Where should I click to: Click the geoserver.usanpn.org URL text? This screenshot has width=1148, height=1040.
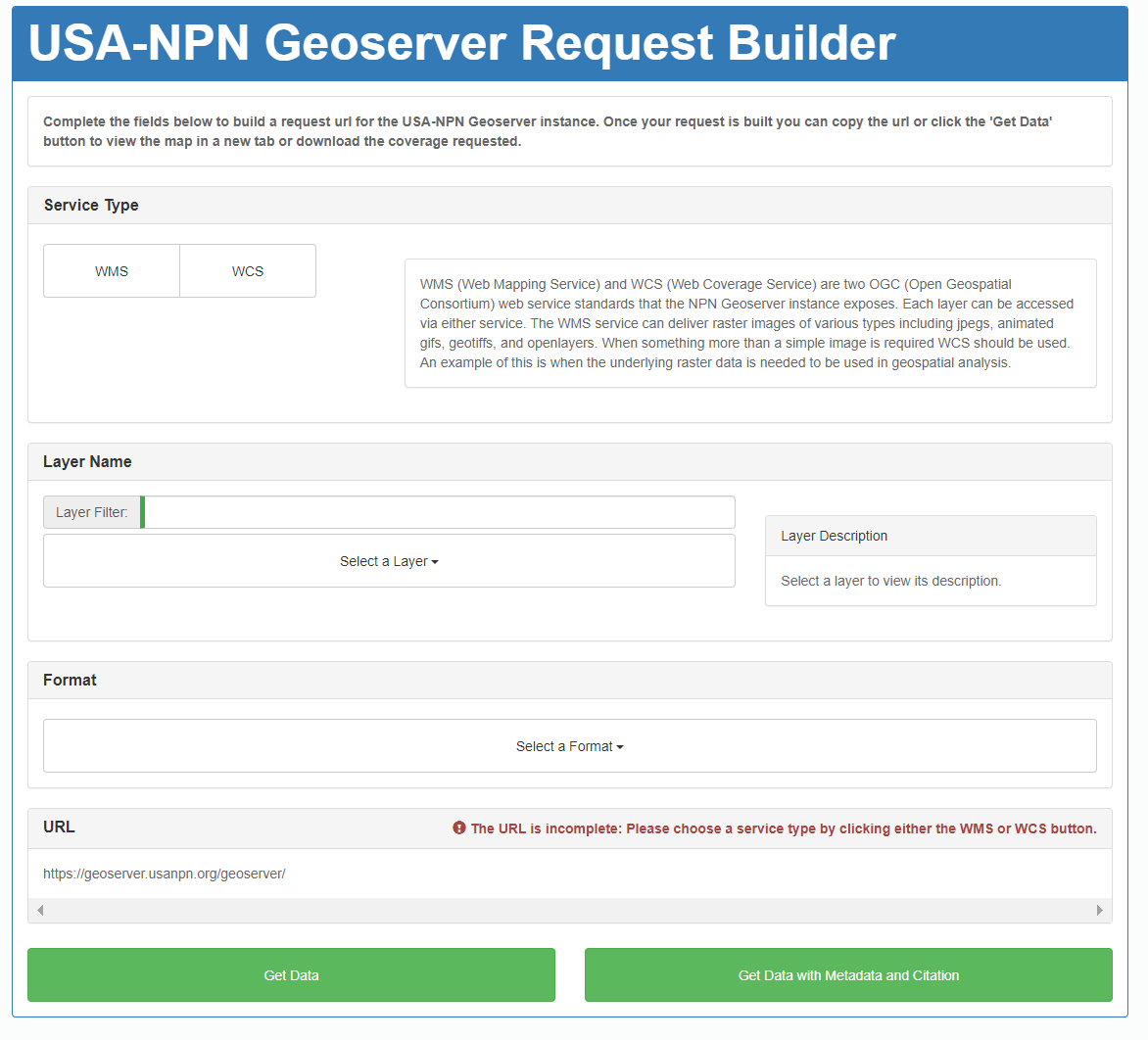[x=165, y=874]
